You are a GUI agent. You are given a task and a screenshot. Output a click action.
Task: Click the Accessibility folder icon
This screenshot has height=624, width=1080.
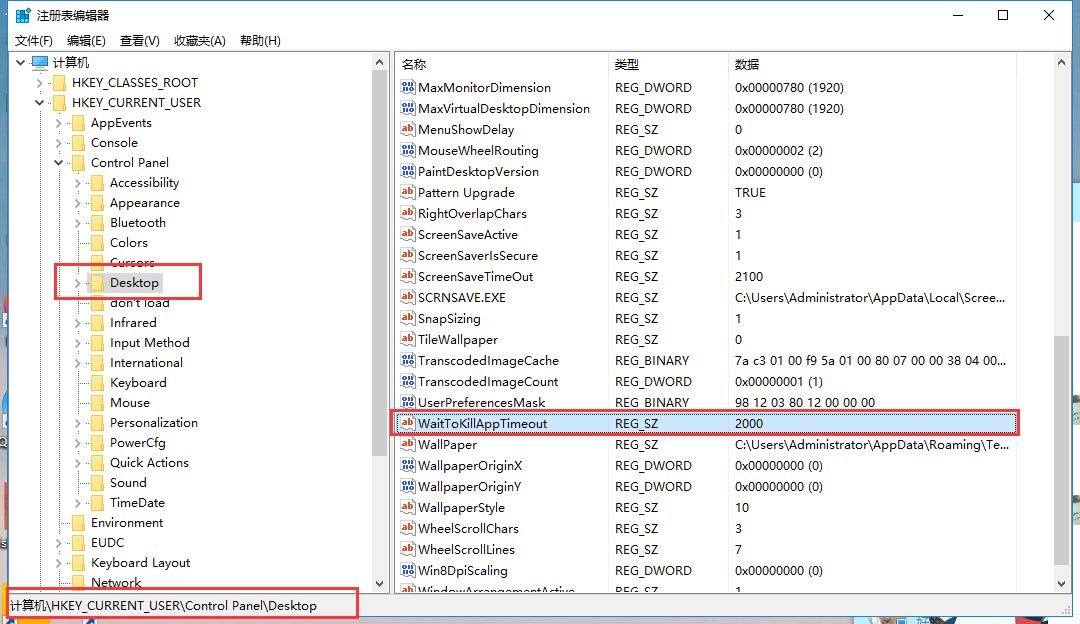click(x=98, y=183)
